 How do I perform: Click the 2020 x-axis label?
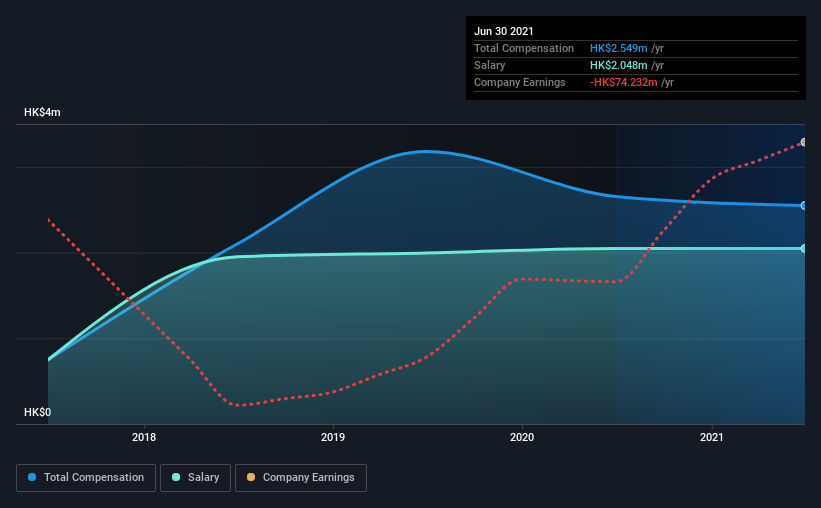point(522,437)
